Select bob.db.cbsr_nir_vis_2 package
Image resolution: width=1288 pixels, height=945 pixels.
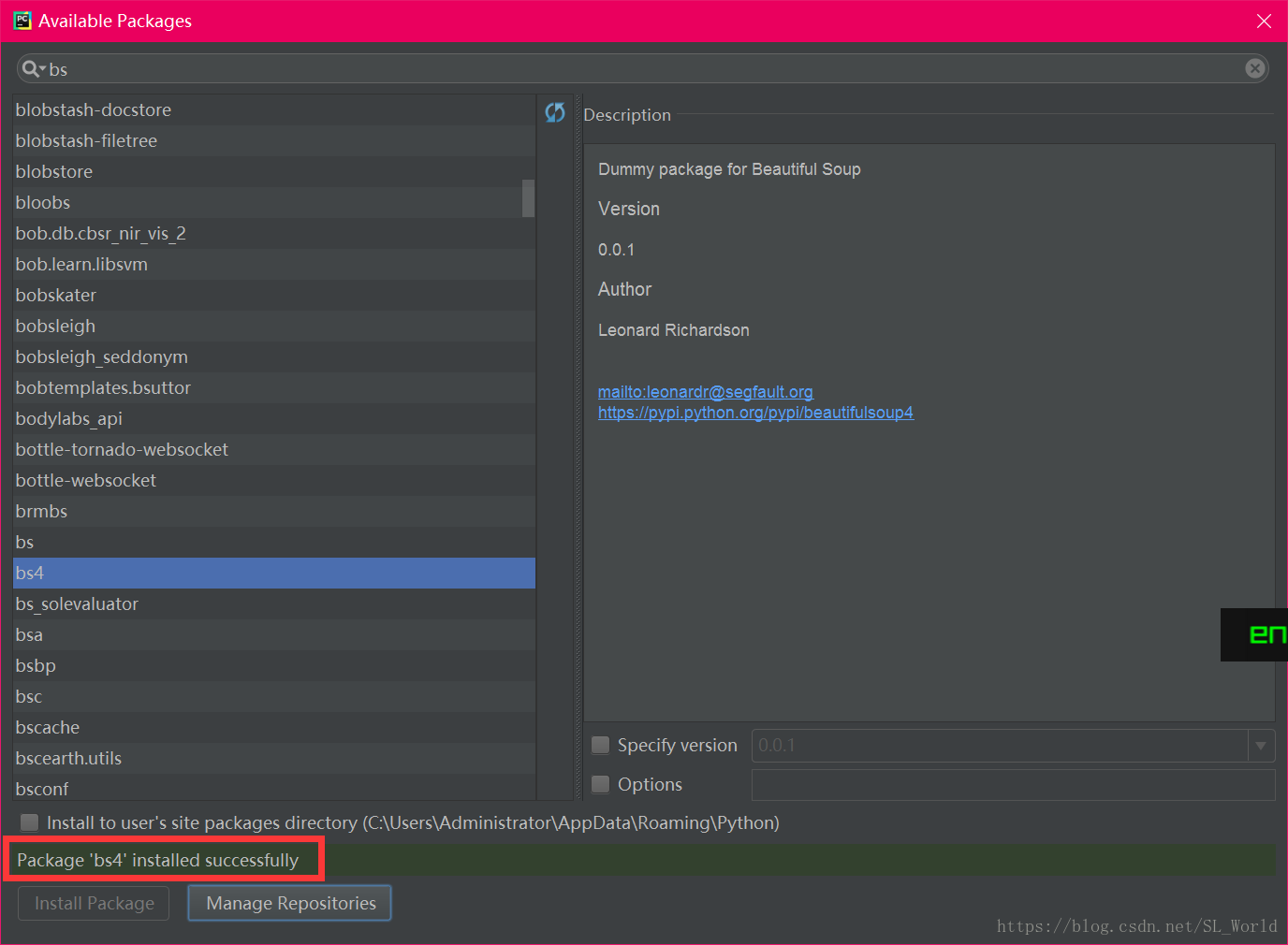tap(274, 233)
